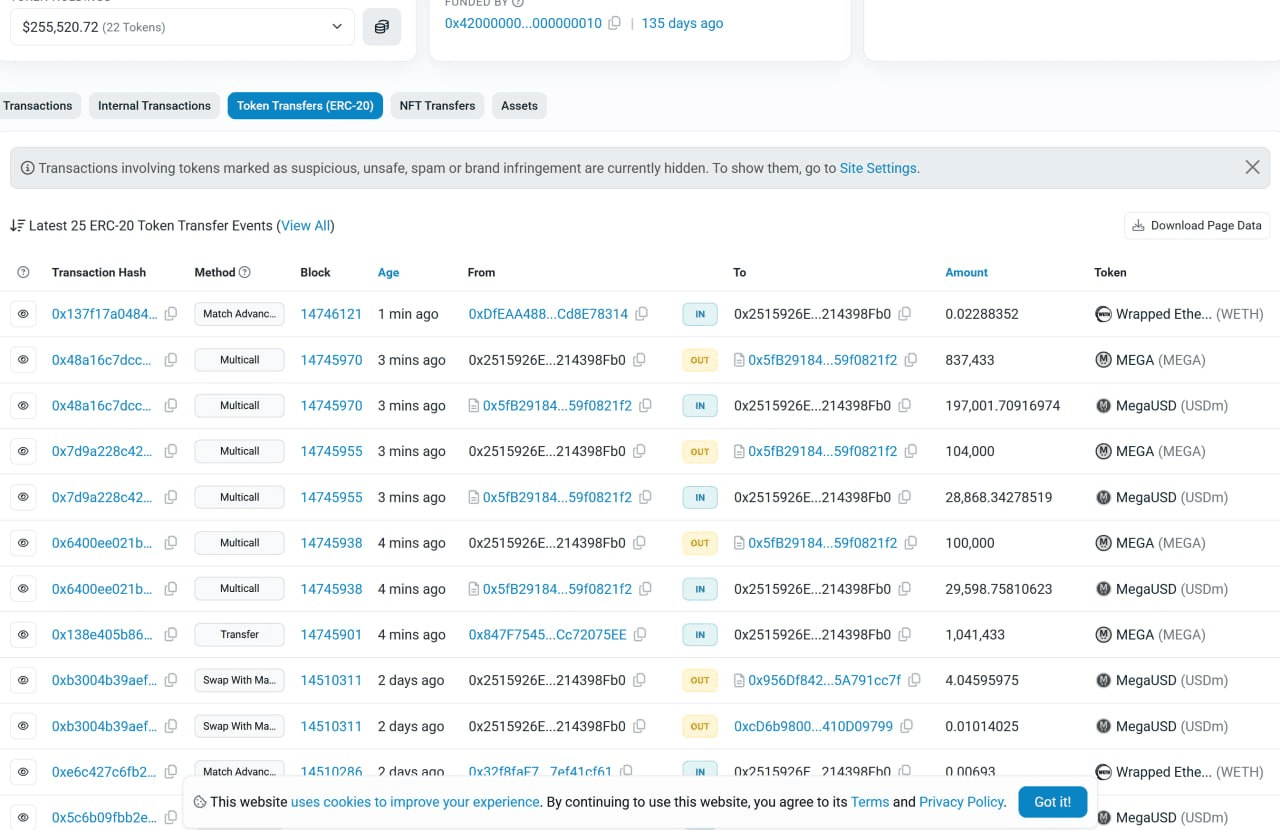Click the wallet icon beside token holdings
The width and height of the screenshot is (1280, 830).
click(x=381, y=27)
